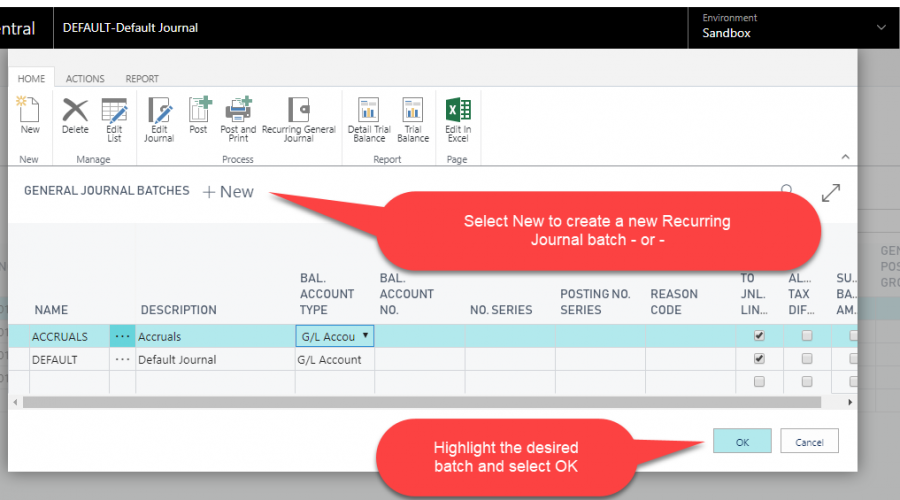Toggle DEFAULT Copy VAT Setup checkbox
This screenshot has height=500, width=900.
click(x=759, y=359)
